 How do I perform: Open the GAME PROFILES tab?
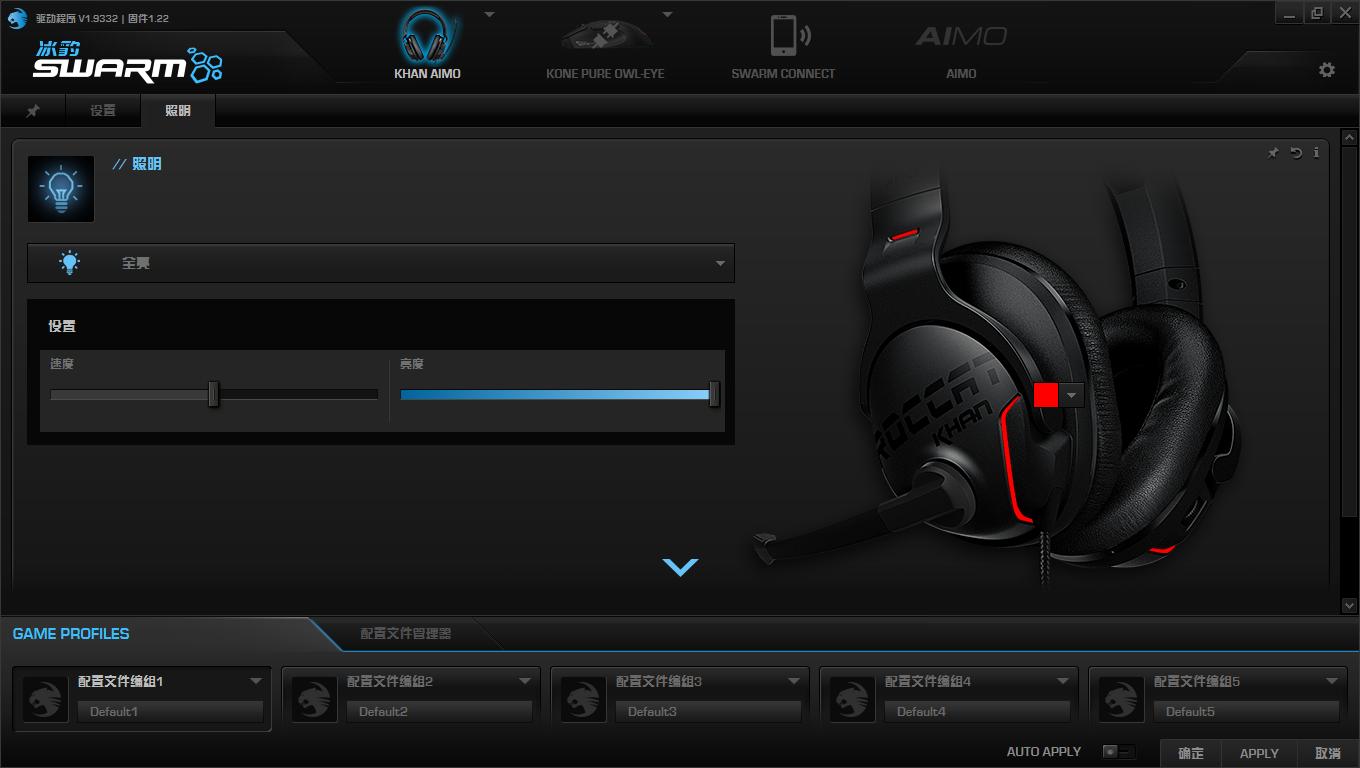point(71,634)
